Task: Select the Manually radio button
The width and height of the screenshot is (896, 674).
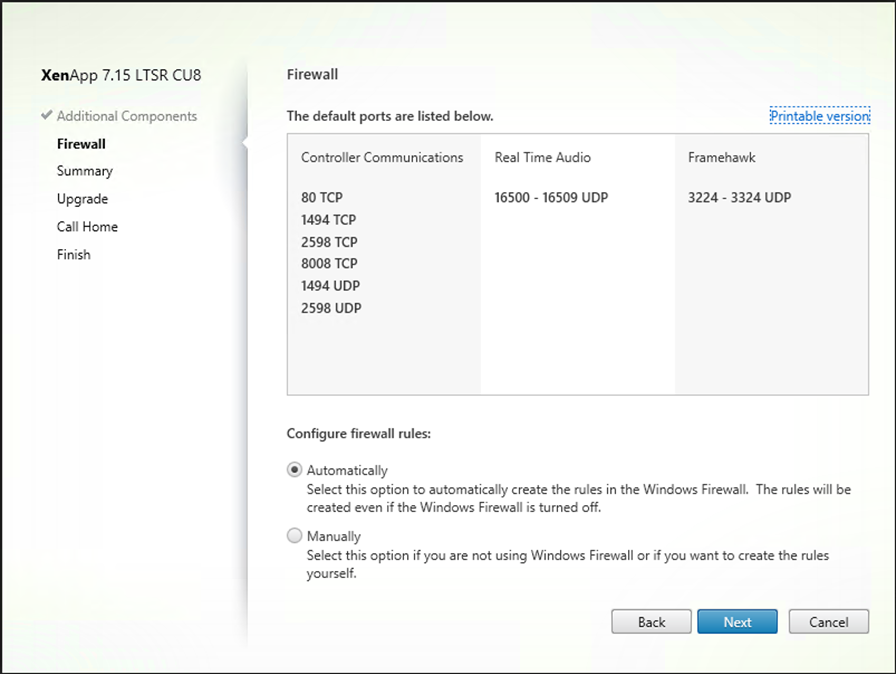Action: (294, 536)
